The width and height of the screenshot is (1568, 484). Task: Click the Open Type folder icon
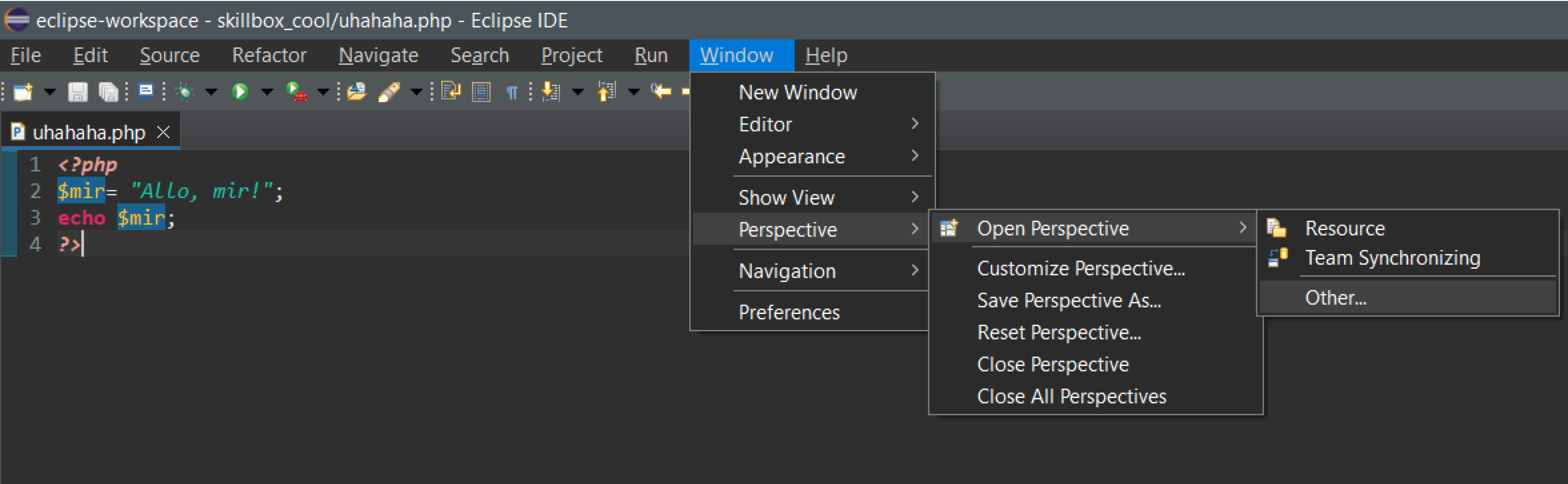click(357, 92)
